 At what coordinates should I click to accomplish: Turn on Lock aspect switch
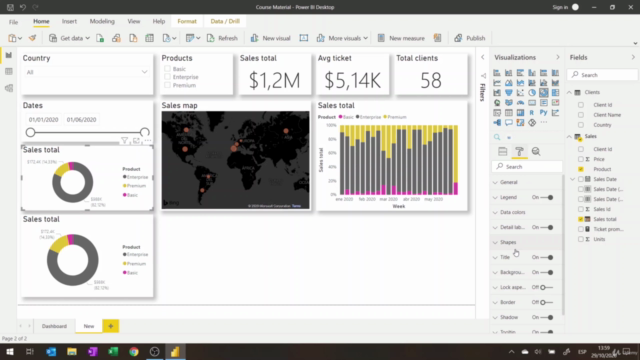coord(547,287)
